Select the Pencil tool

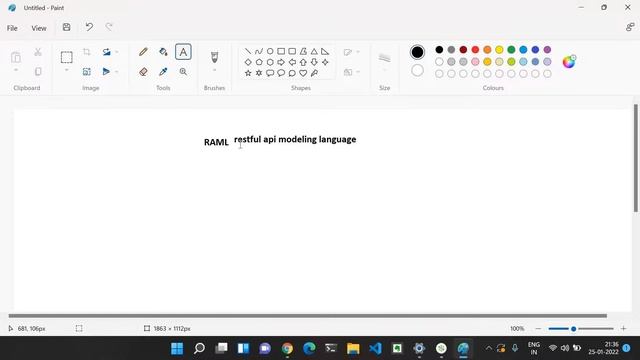143,52
